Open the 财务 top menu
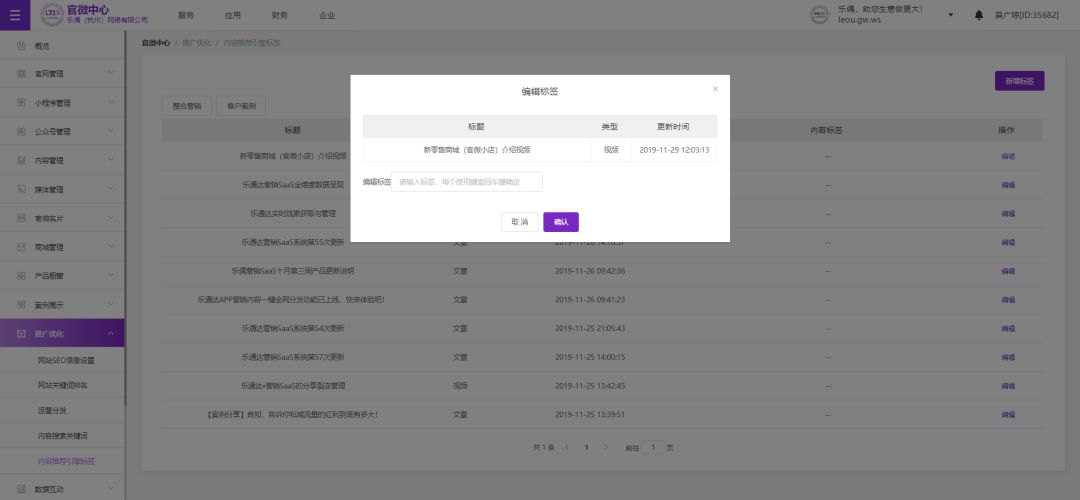Viewport: 1080px width, 500px height. (x=279, y=16)
